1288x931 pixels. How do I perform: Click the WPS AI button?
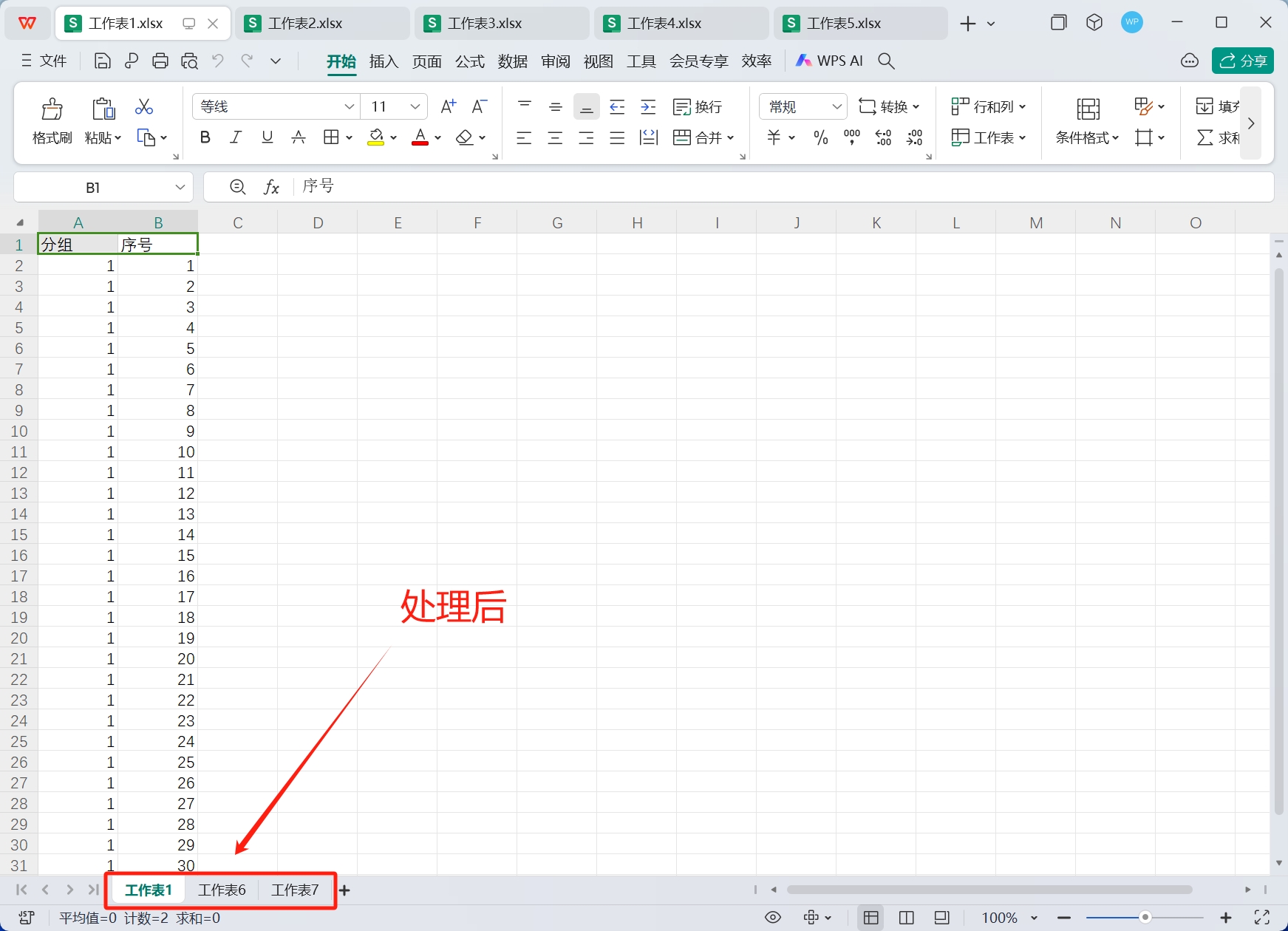(830, 61)
